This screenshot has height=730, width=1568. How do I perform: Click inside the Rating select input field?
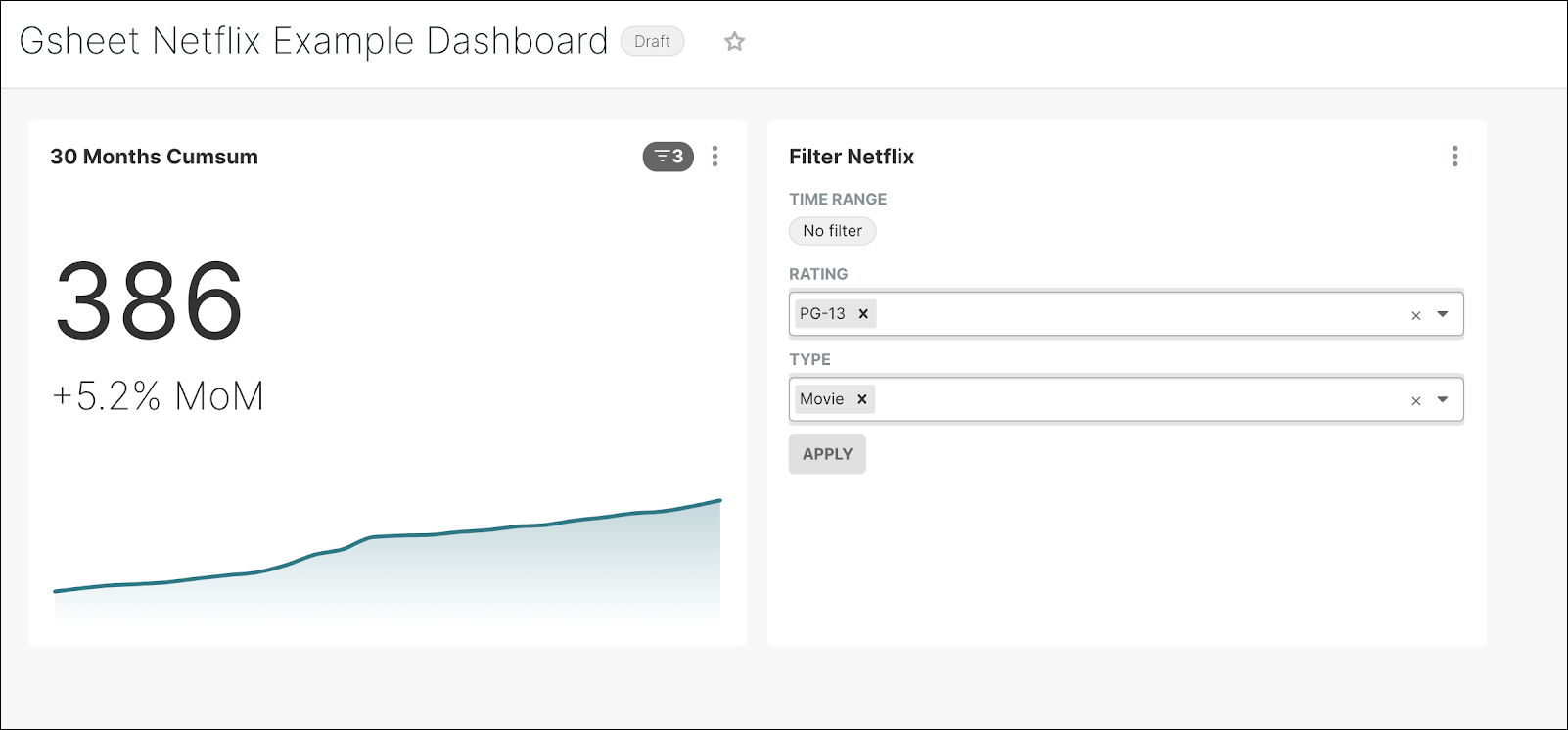tap(1126, 314)
